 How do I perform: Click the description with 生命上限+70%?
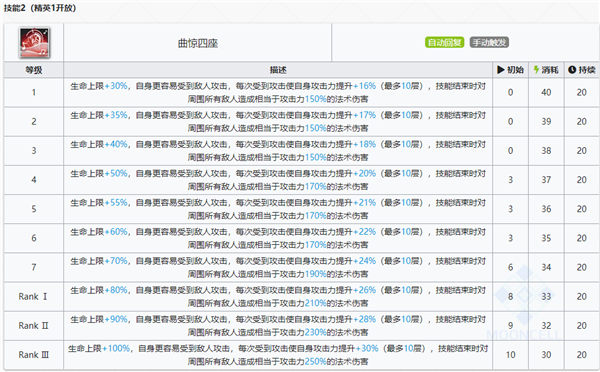point(278,267)
